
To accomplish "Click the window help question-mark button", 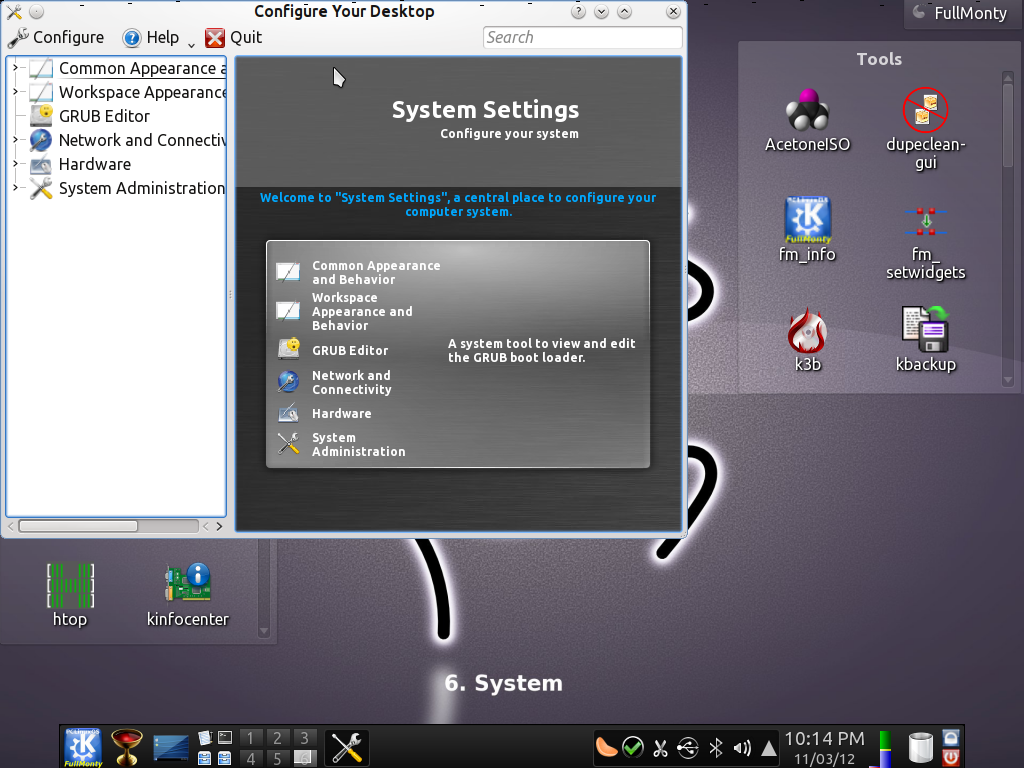I will (578, 12).
